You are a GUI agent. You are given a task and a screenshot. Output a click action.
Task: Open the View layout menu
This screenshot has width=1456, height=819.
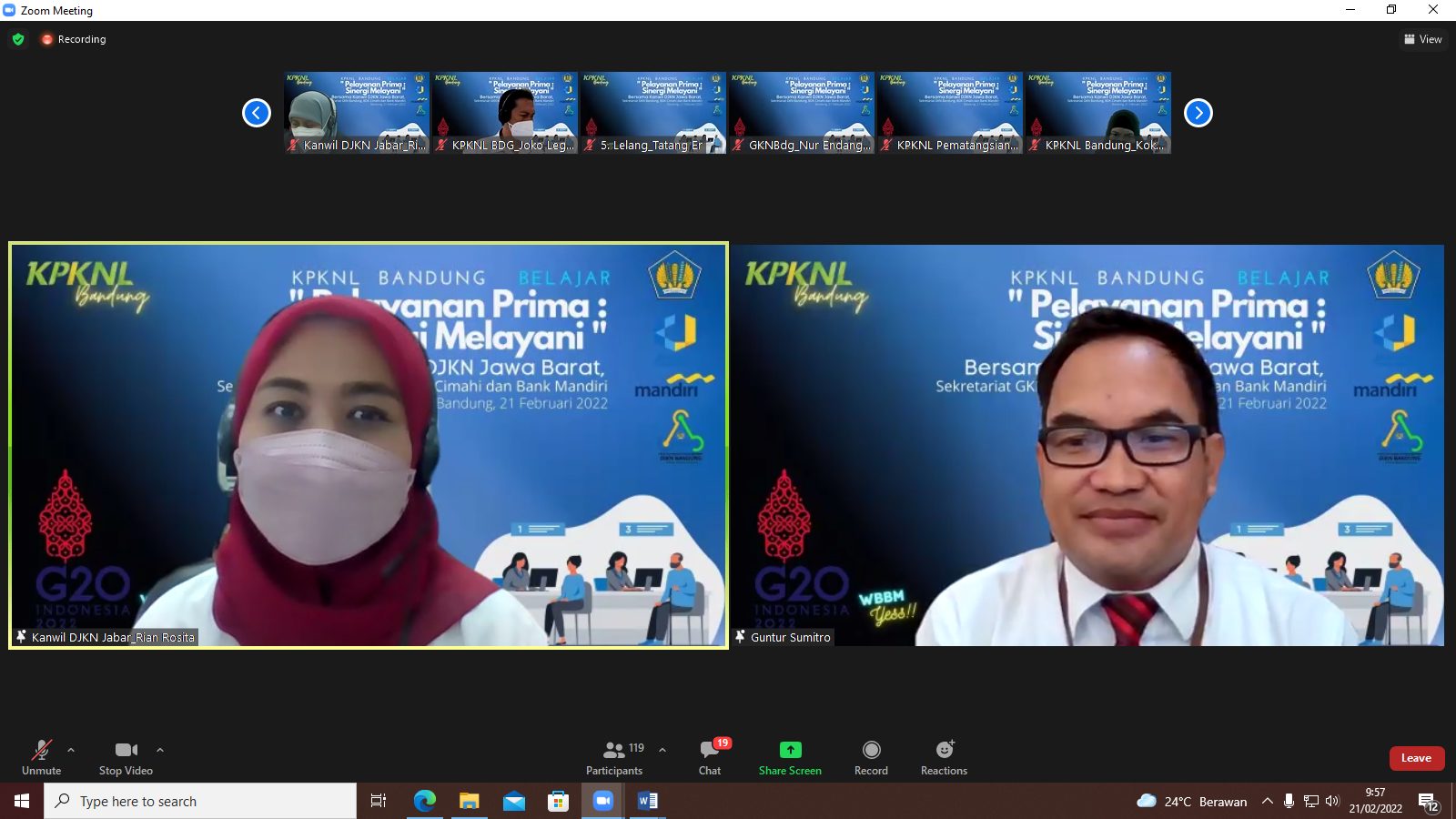(x=1423, y=39)
